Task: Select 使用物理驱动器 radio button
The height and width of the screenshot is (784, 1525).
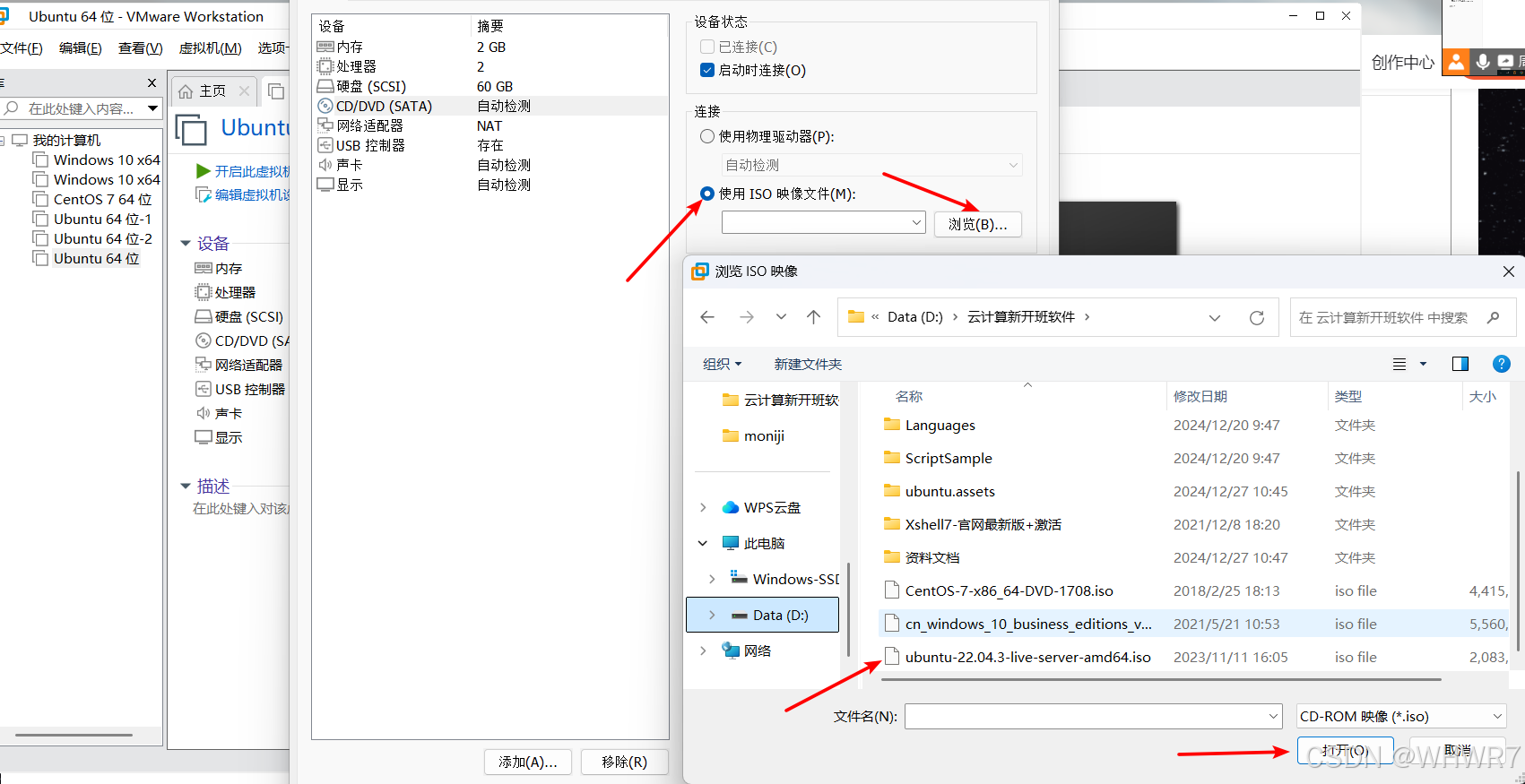Action: tap(707, 136)
